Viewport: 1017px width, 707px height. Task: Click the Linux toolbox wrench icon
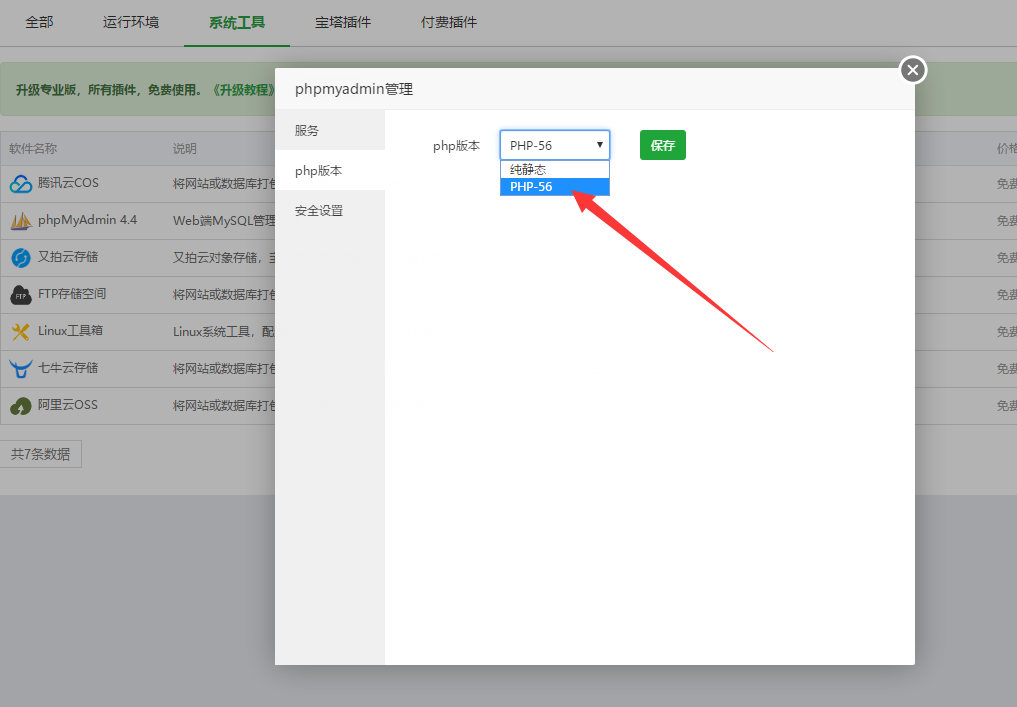21,332
